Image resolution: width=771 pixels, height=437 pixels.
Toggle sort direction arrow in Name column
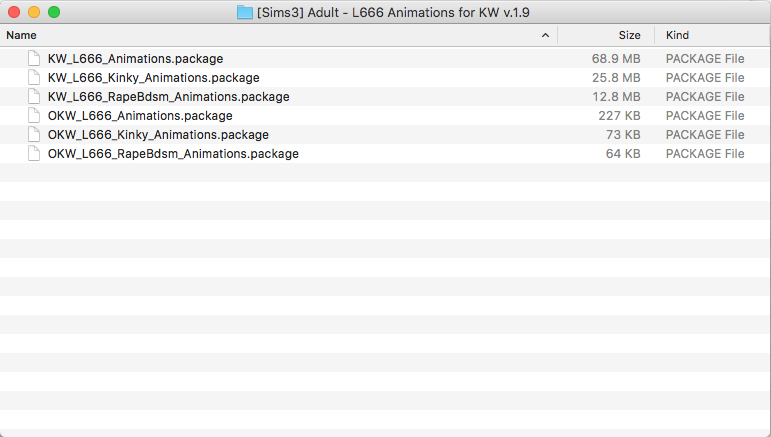pyautogui.click(x=545, y=35)
